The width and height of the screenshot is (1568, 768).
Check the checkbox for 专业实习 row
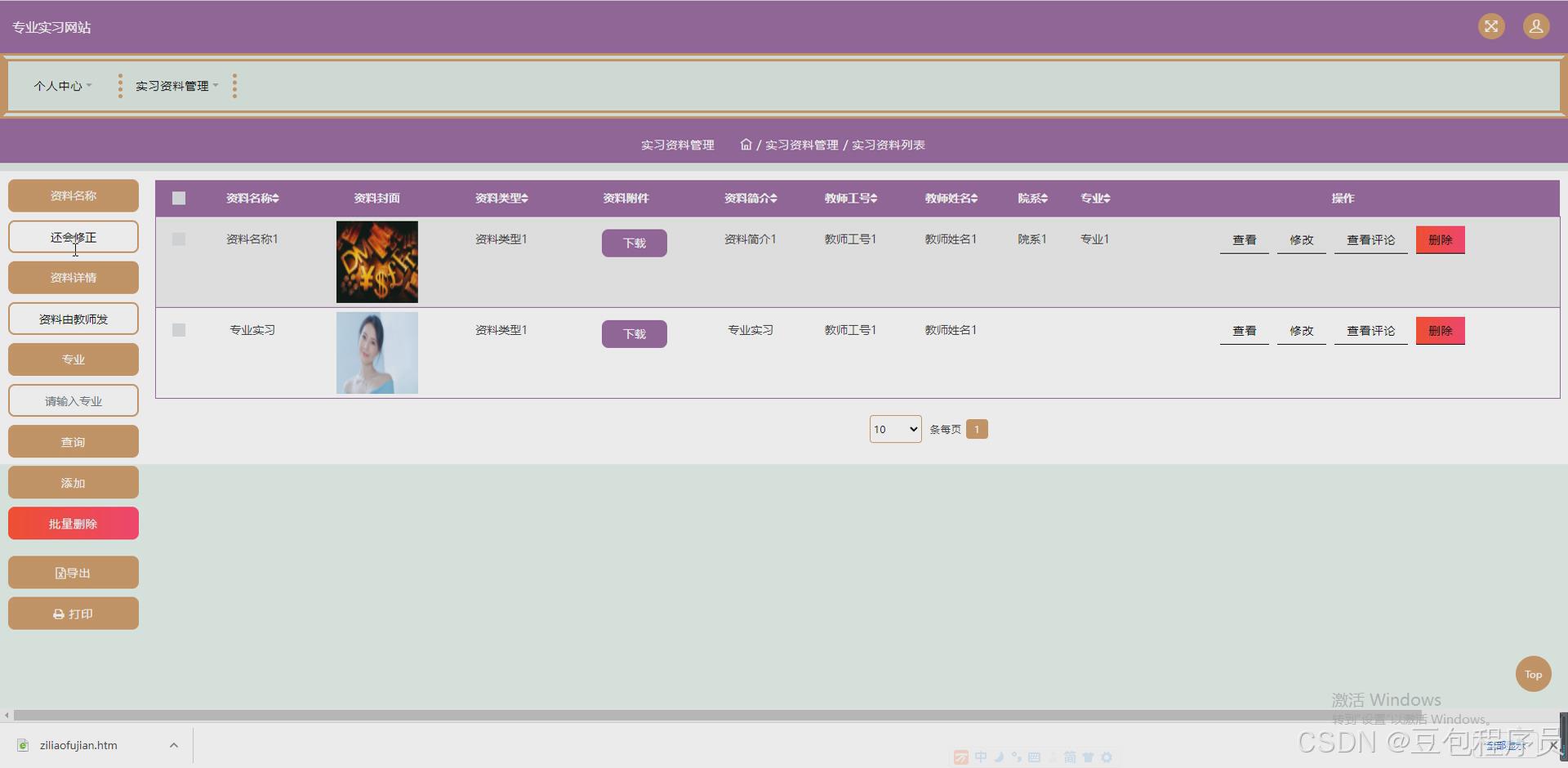coord(178,330)
